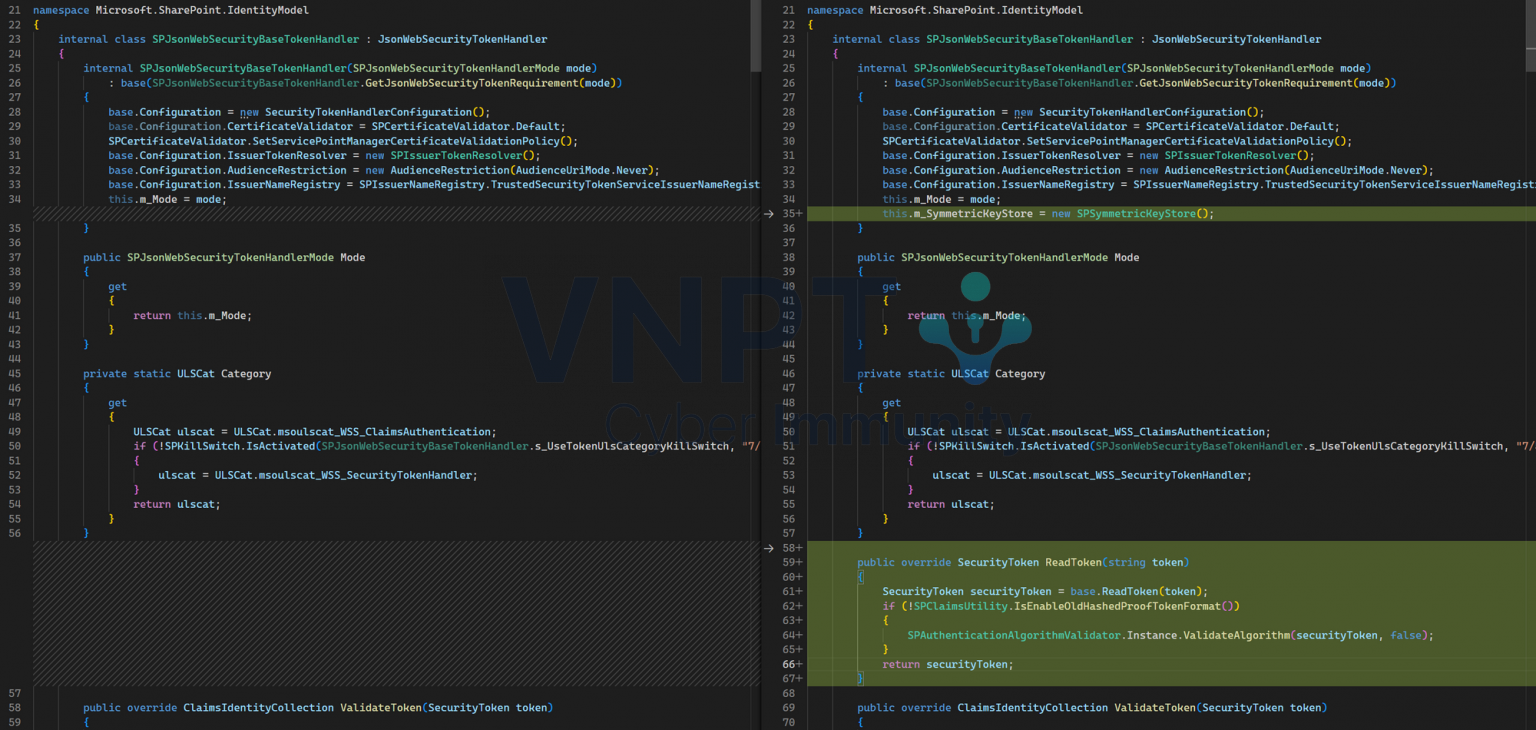Click msoulscat_WSS_ClaimsAuthentication line in left pane
This screenshot has width=1536, height=730.
pos(315,431)
